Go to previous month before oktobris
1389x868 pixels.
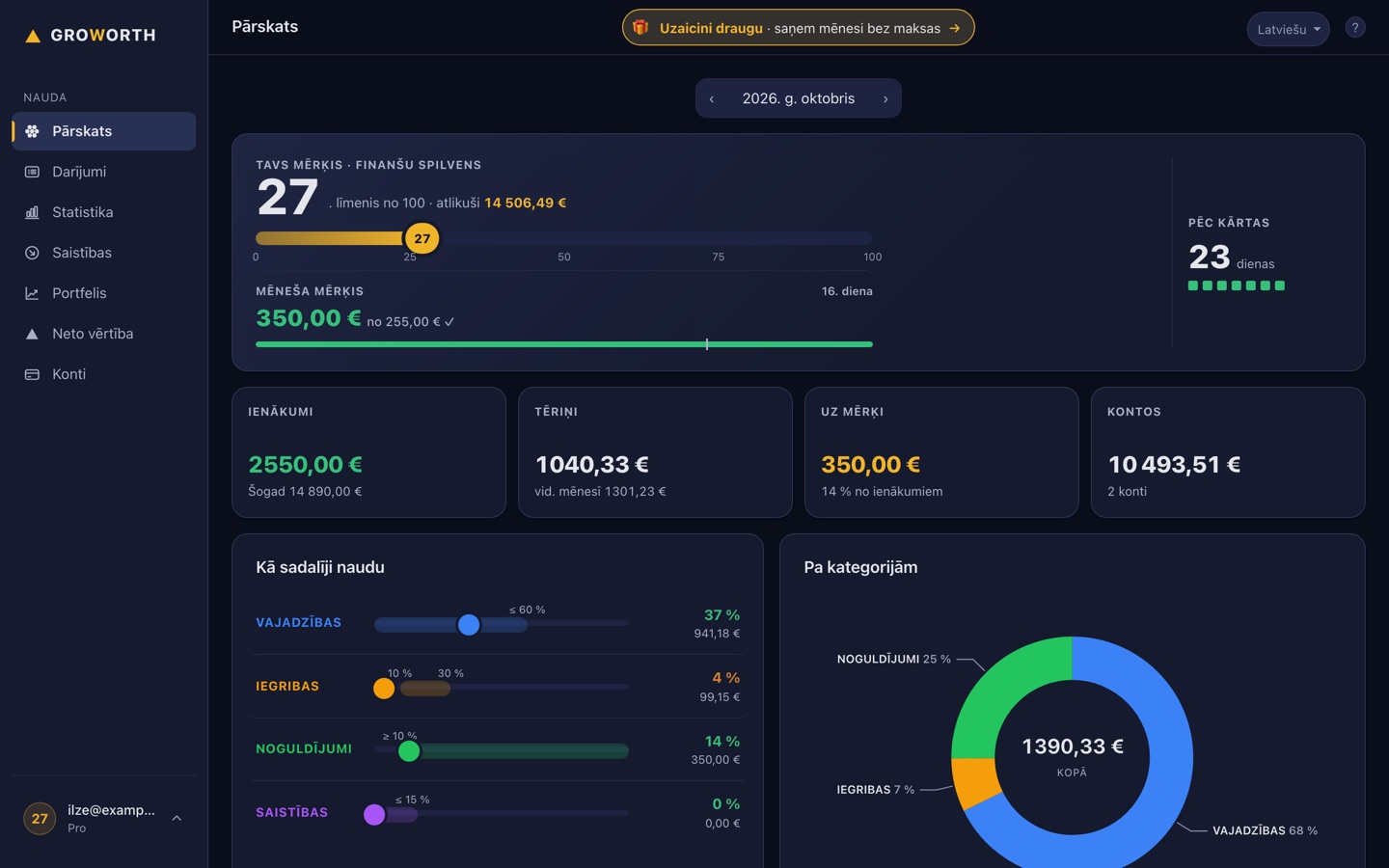point(712,98)
